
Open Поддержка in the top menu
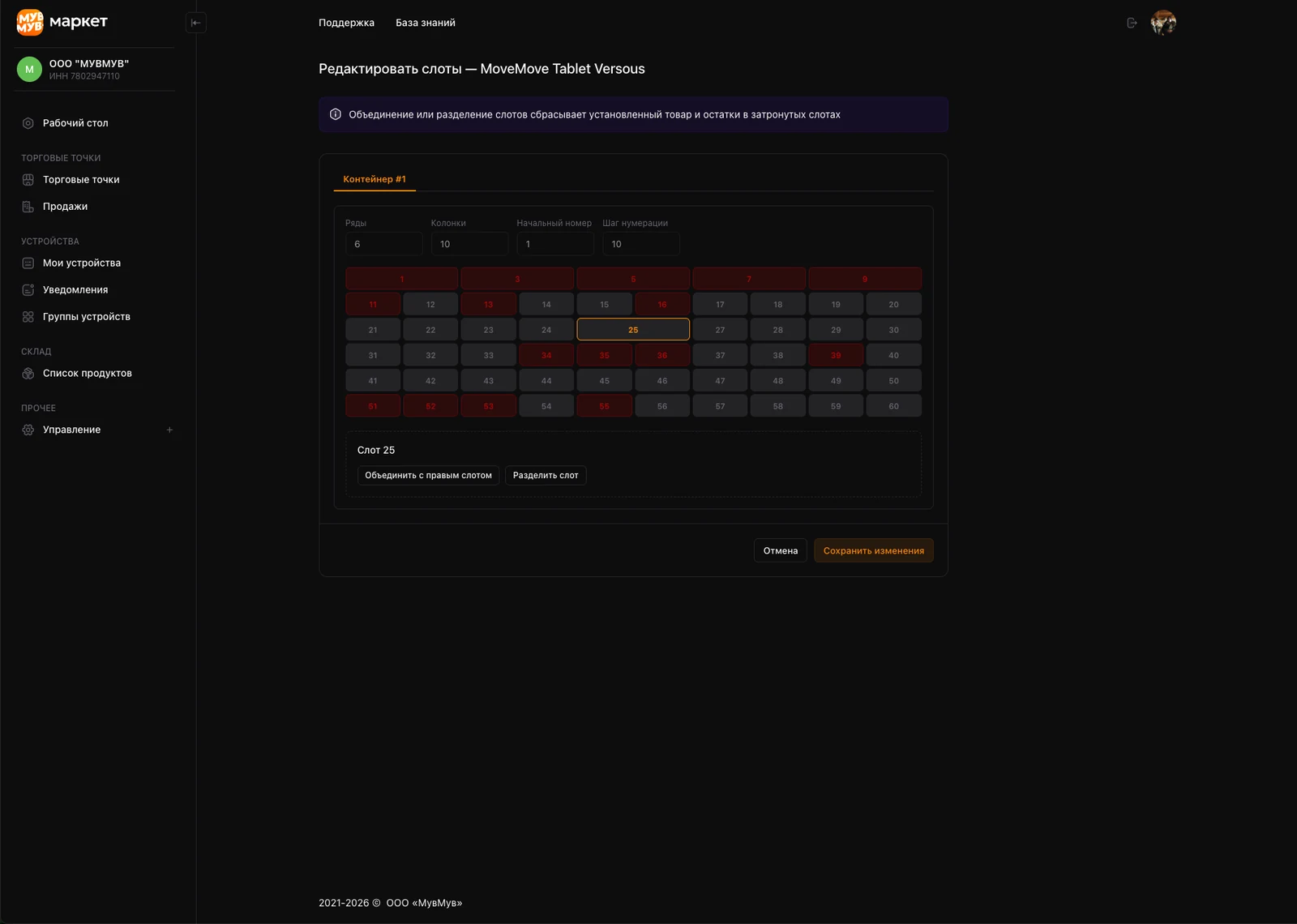point(346,23)
